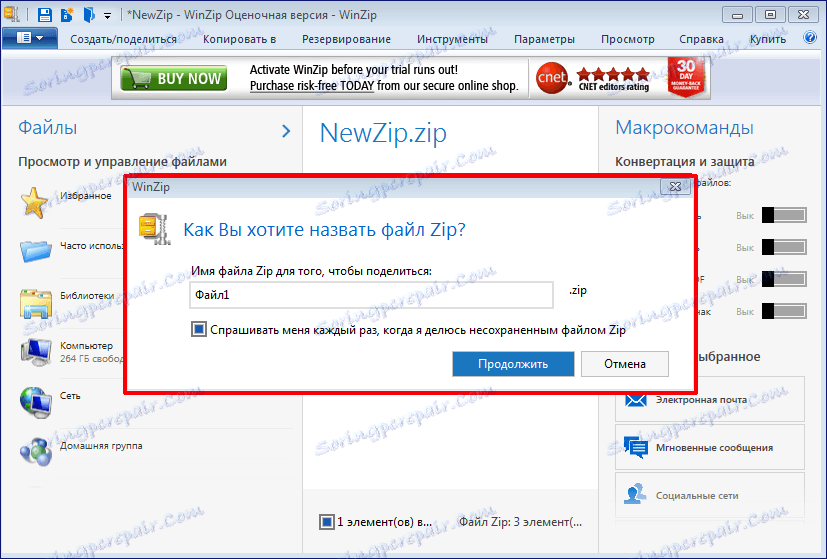Open the Резервирование menu
The width and height of the screenshot is (827, 559).
click(x=347, y=39)
